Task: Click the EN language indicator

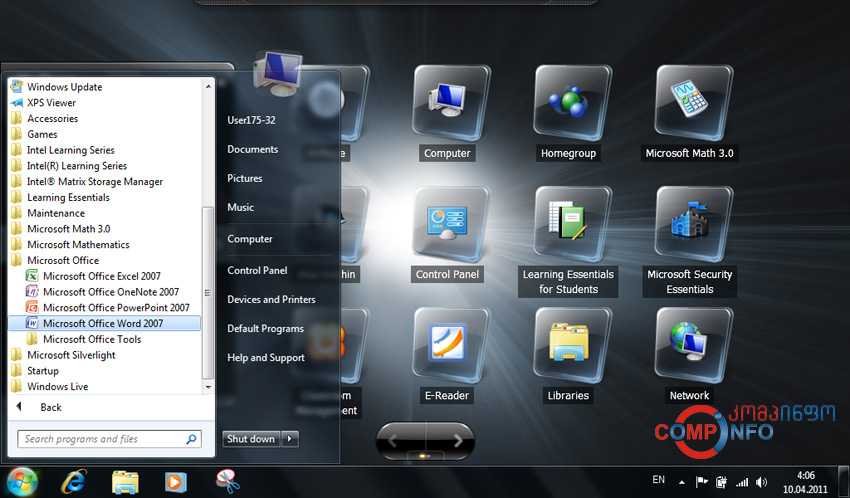Action: tap(659, 480)
